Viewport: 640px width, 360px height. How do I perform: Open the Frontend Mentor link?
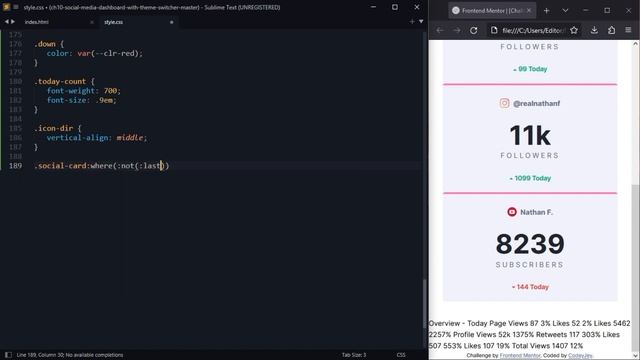click(520, 356)
